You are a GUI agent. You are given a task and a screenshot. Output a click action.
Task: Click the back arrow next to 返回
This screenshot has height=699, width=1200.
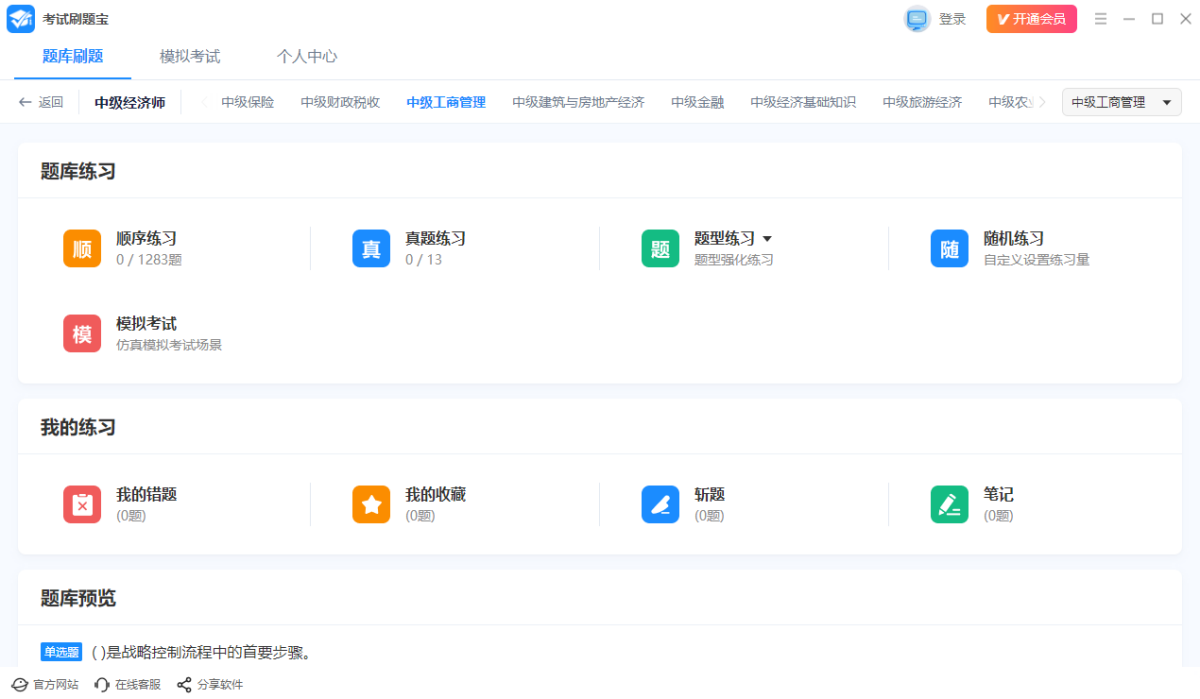pyautogui.click(x=25, y=102)
